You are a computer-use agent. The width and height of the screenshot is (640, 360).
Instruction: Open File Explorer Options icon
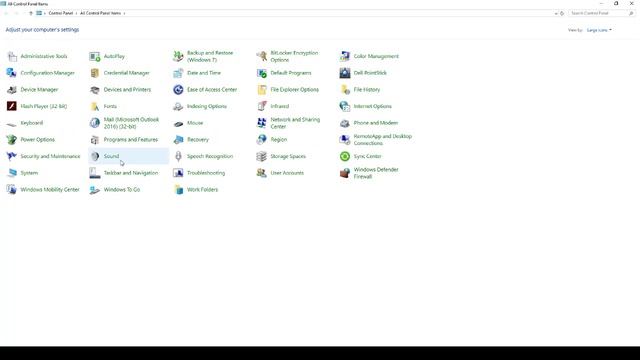click(x=262, y=90)
